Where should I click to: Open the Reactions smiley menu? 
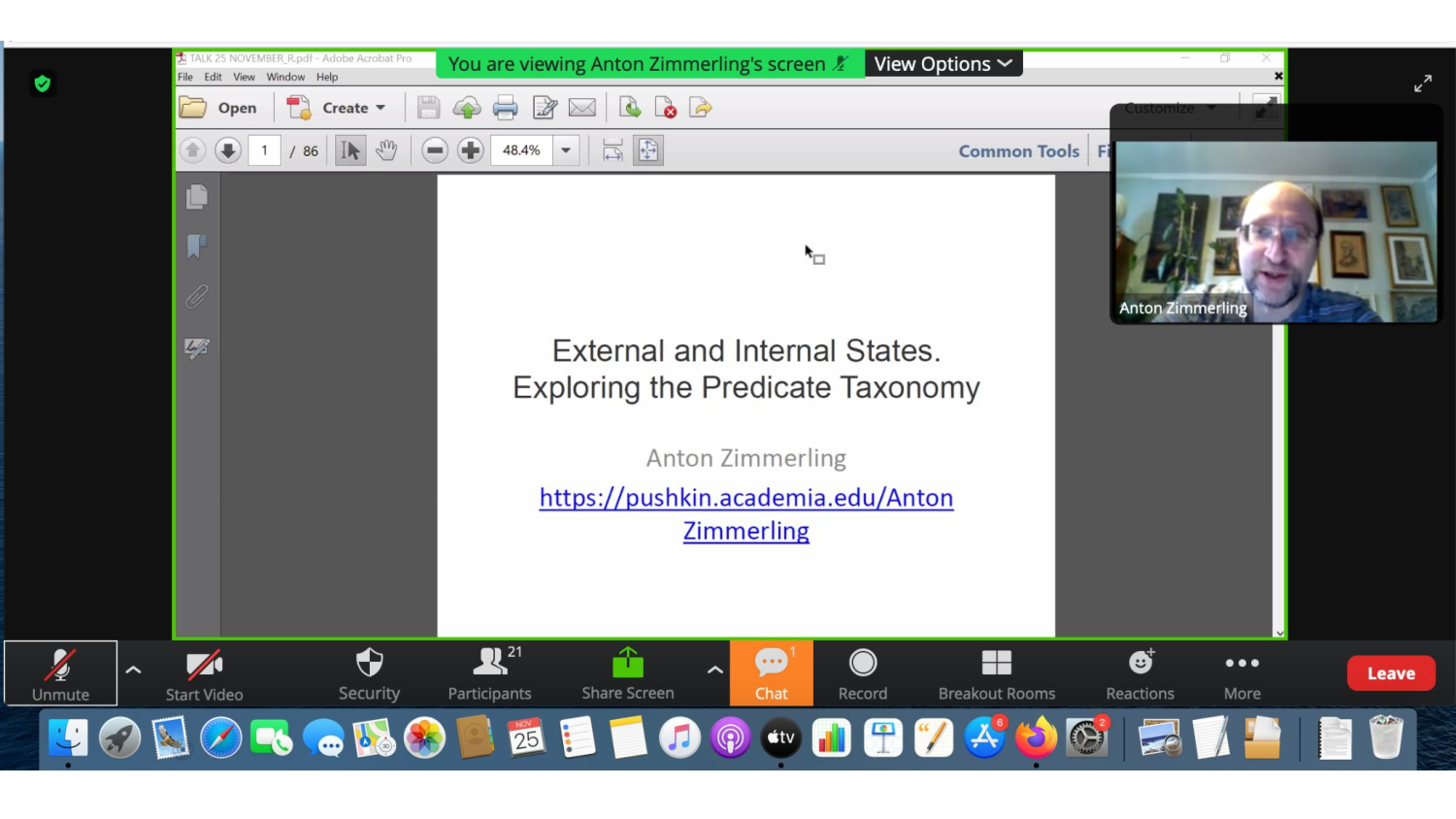click(x=1141, y=664)
